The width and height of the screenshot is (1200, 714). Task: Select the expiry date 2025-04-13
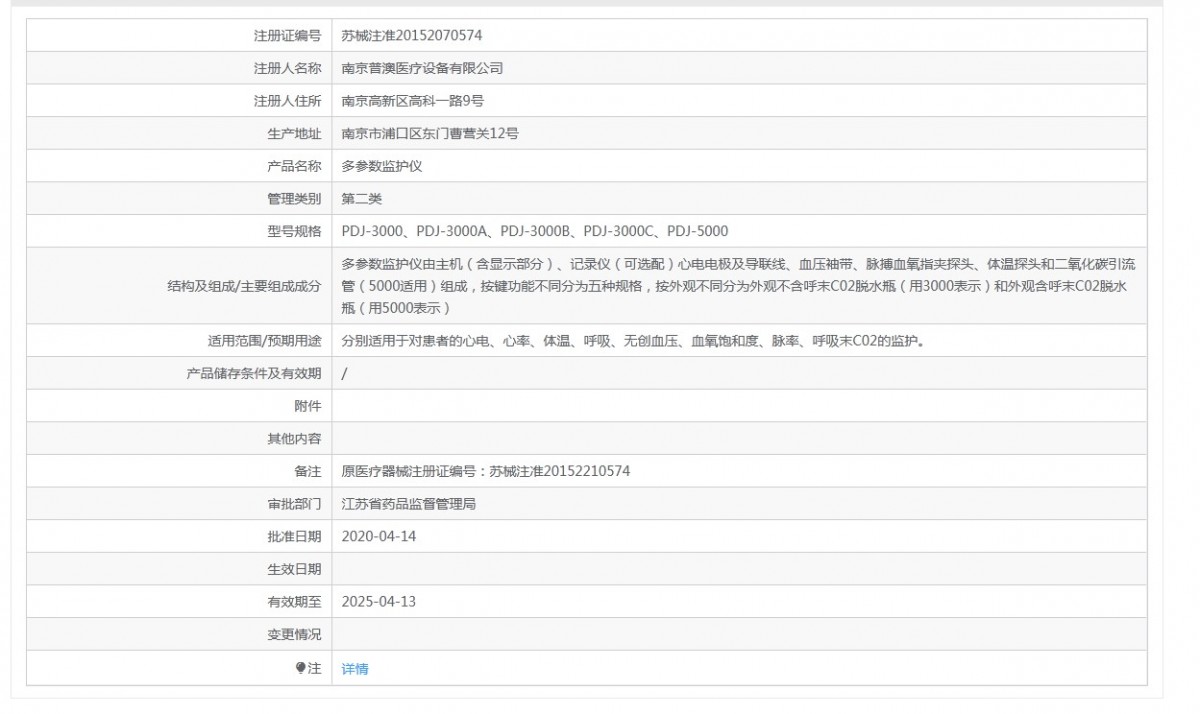(378, 602)
